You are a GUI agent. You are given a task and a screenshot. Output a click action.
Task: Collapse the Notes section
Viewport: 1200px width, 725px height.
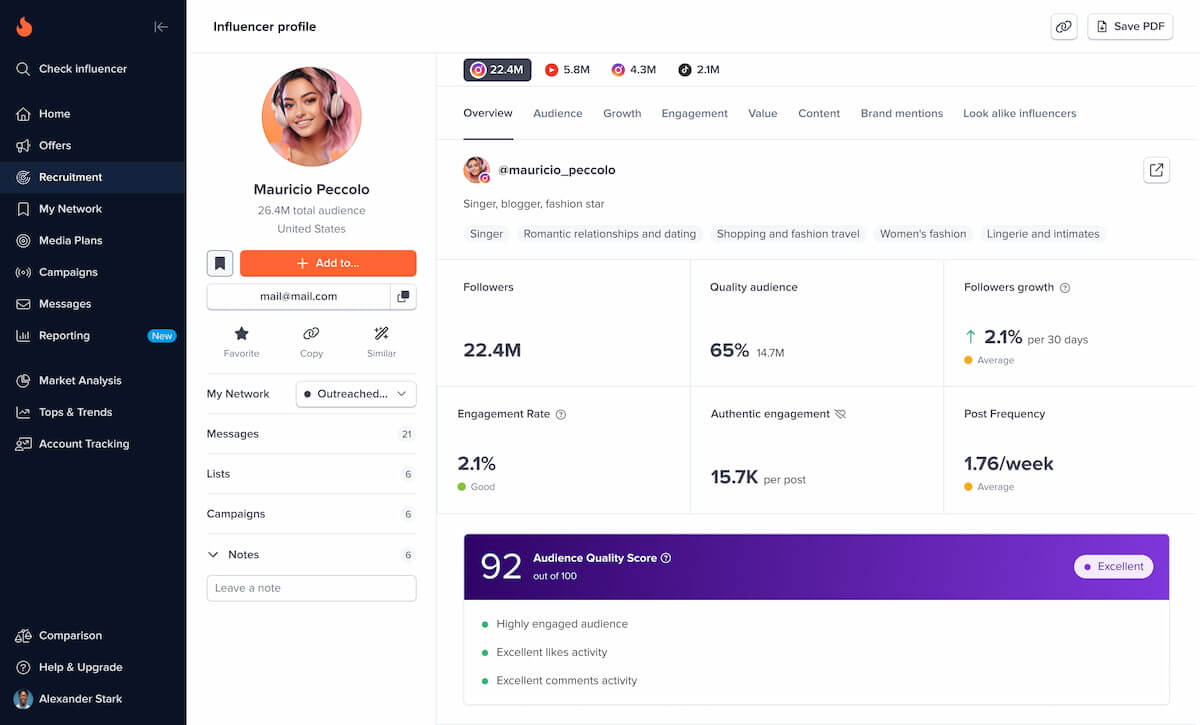click(212, 554)
